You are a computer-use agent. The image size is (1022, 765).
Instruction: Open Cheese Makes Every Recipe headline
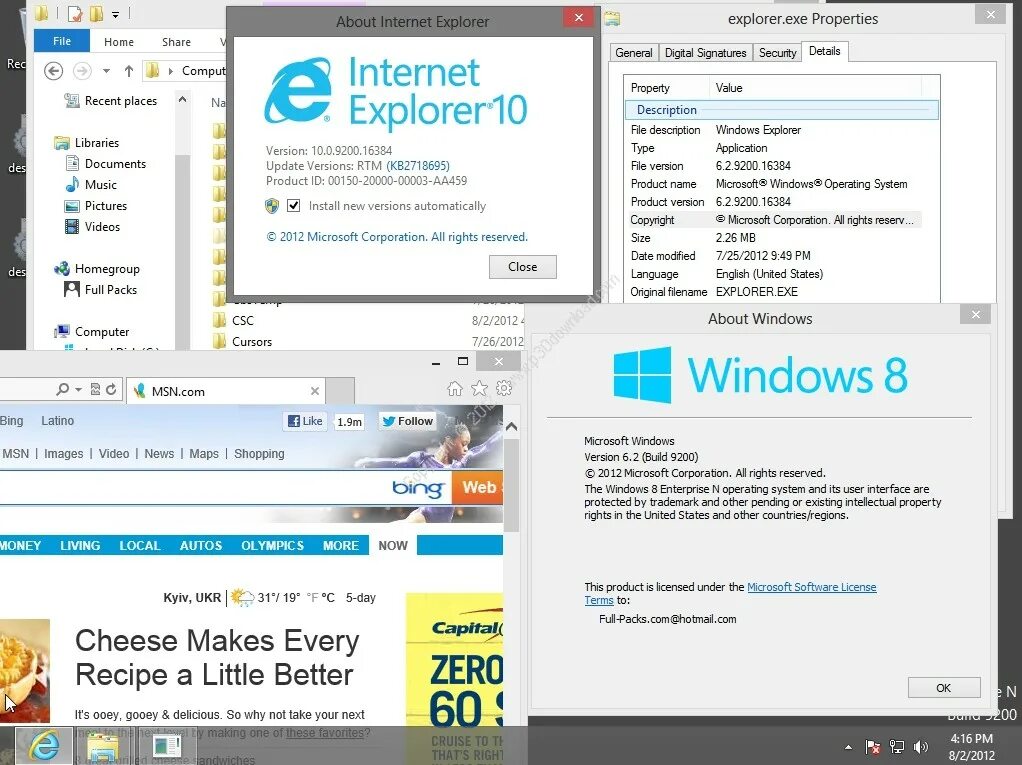[x=217, y=657]
